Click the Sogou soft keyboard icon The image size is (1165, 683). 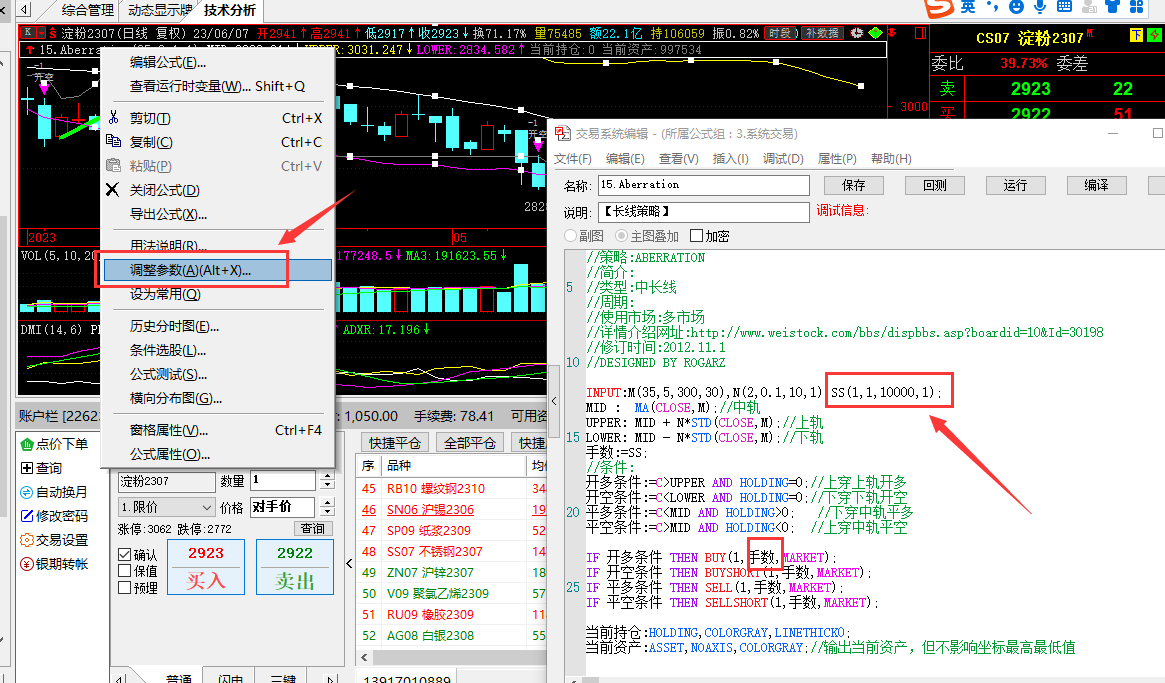tap(1064, 7)
